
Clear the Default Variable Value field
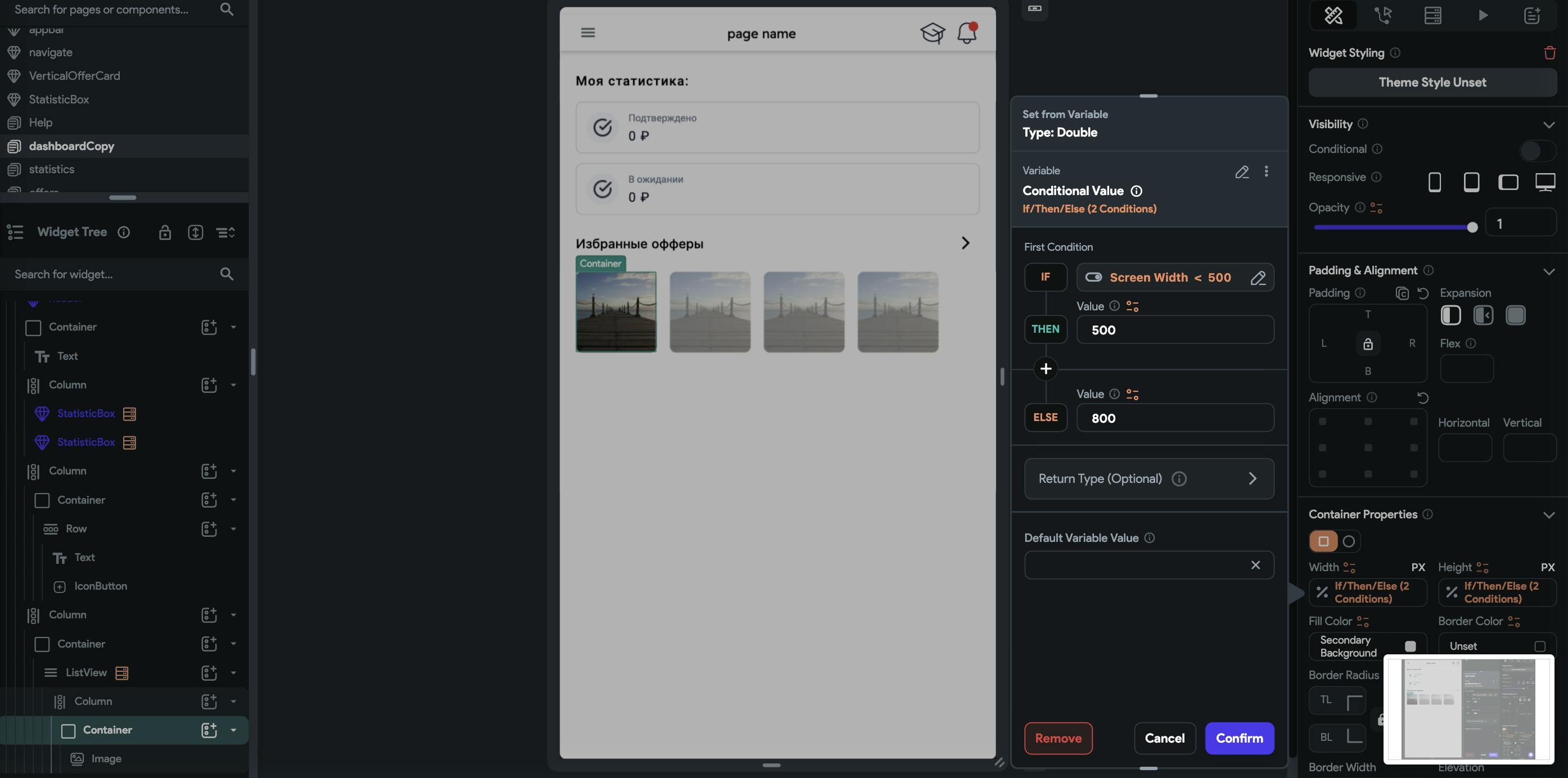[1255, 565]
